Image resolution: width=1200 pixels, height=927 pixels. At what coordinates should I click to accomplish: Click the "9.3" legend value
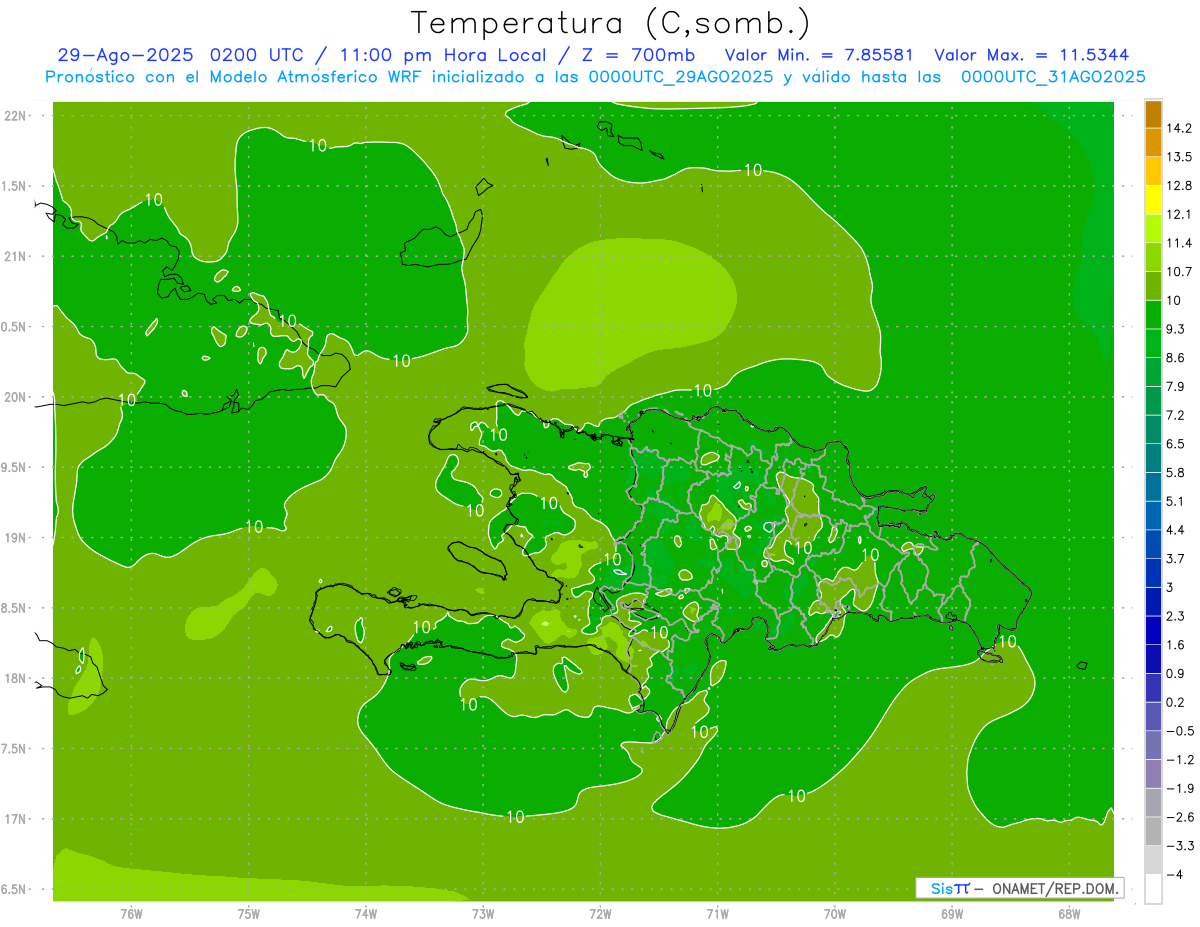[1175, 329]
